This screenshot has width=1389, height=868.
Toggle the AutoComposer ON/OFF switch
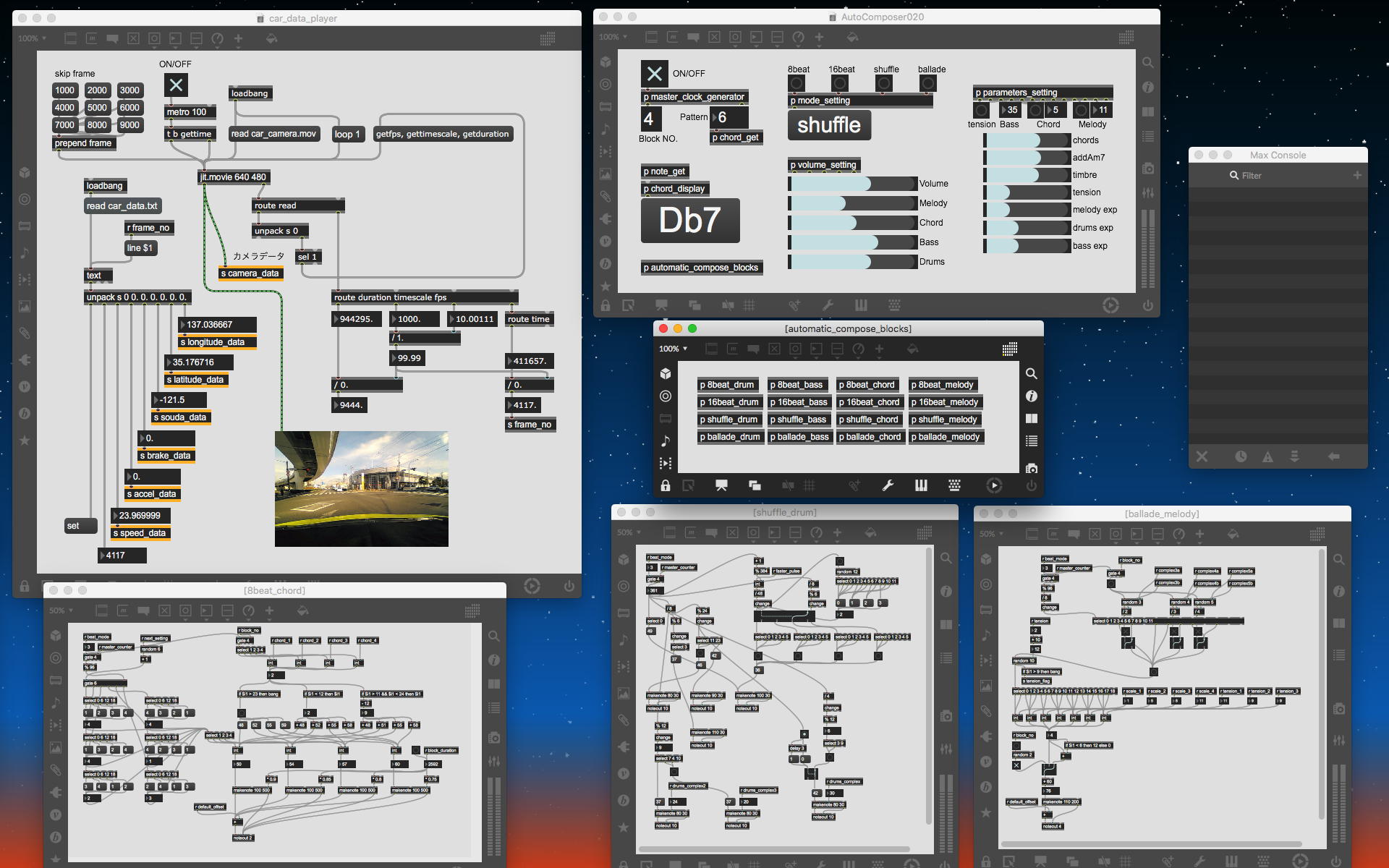pos(654,74)
